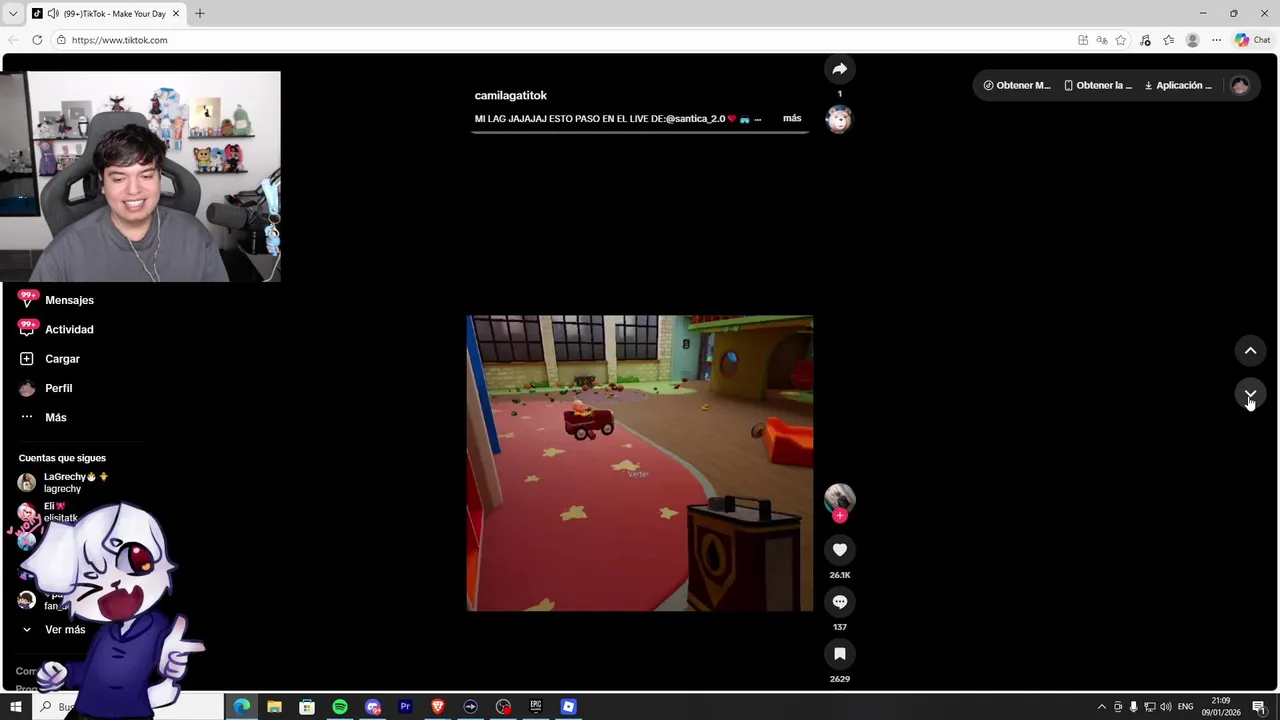Open the media control music note icon
This screenshot has width=1280, height=720.
coord(1145,40)
